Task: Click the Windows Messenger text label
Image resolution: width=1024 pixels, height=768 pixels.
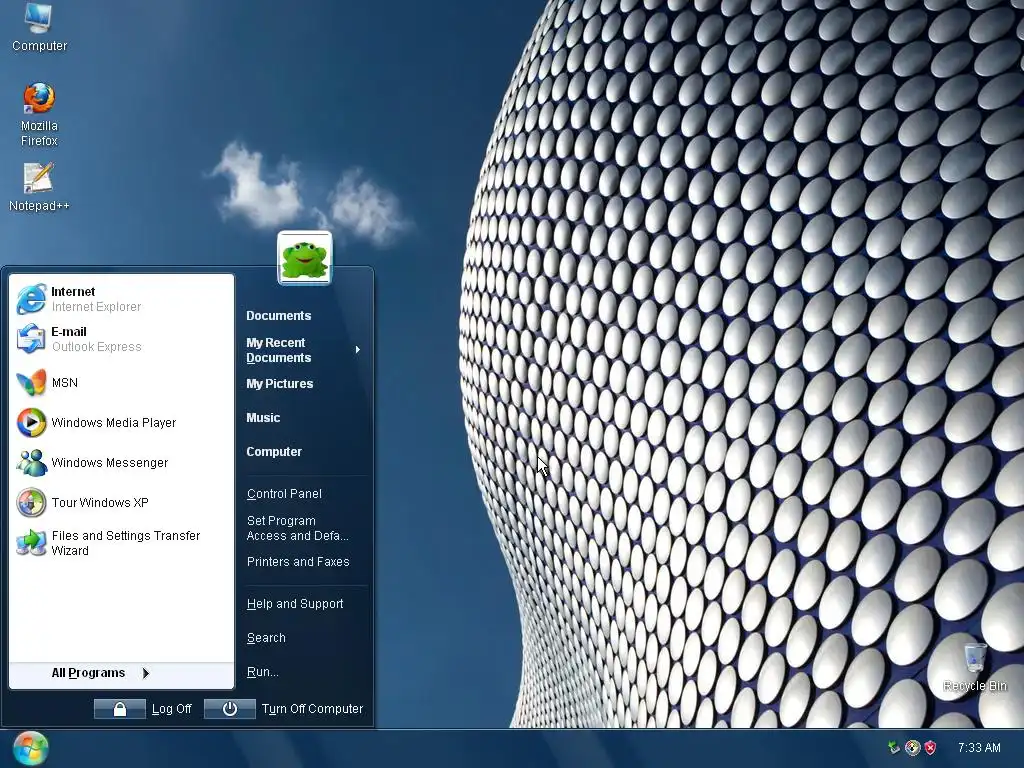Action: coord(110,463)
